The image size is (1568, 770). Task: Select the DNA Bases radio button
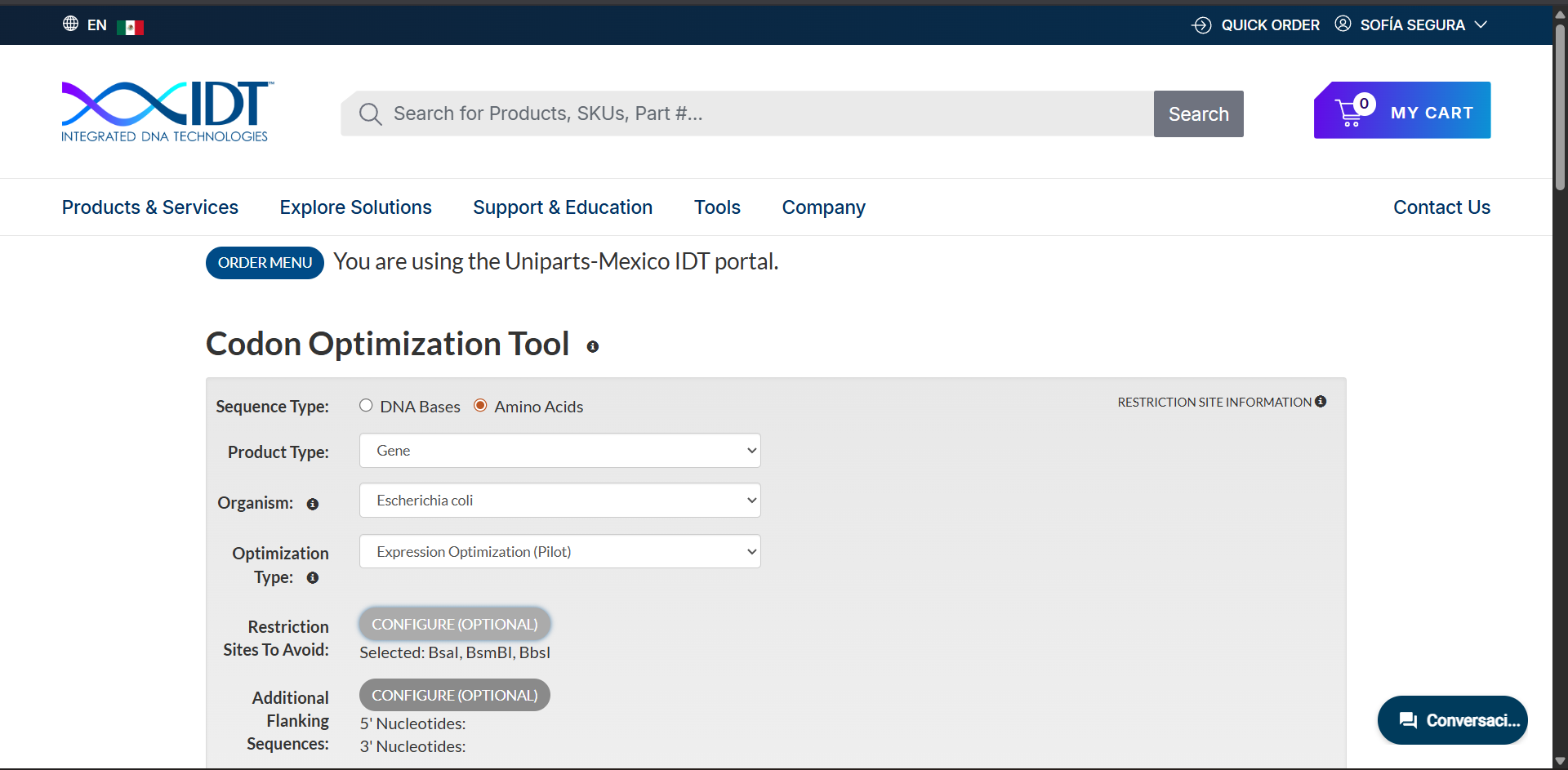(x=366, y=406)
